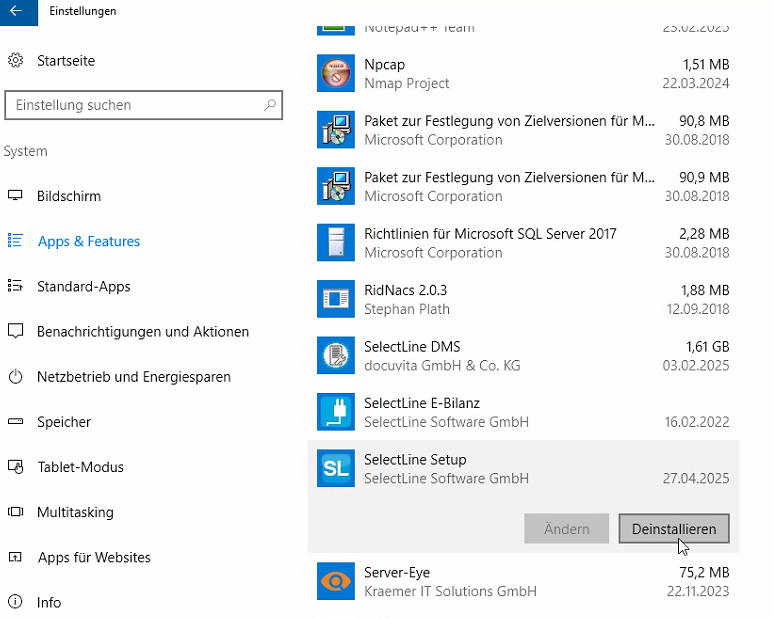Click the Info circle icon

click(15, 602)
